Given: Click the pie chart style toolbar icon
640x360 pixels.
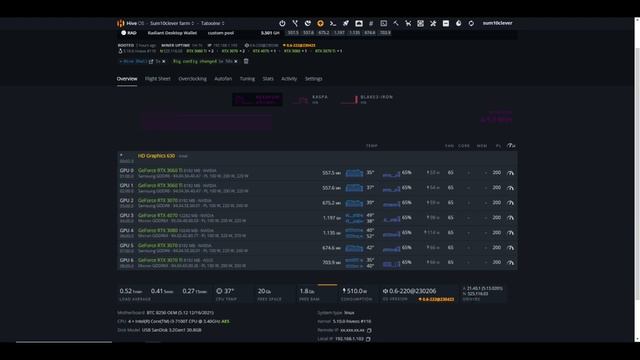Looking at the screenshot, I should (x=458, y=23).
